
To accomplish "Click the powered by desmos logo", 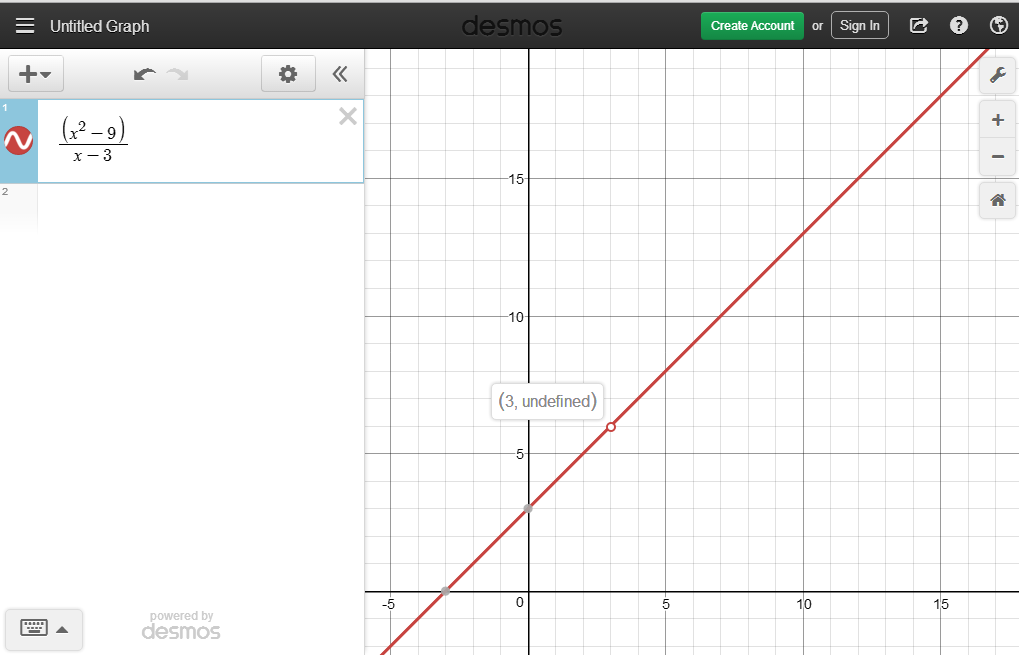I will (x=181, y=626).
